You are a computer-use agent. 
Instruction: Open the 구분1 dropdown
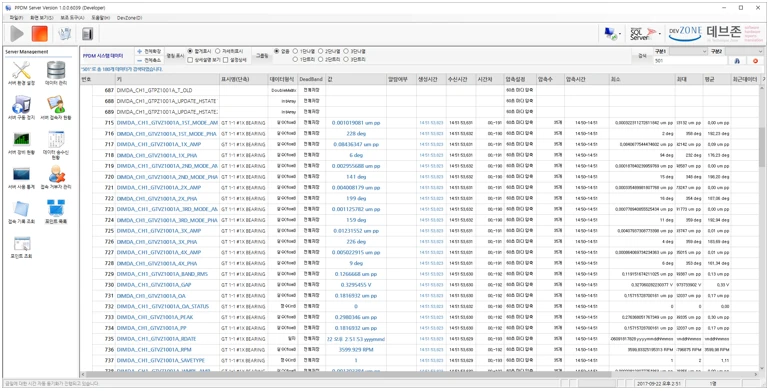coord(688,51)
